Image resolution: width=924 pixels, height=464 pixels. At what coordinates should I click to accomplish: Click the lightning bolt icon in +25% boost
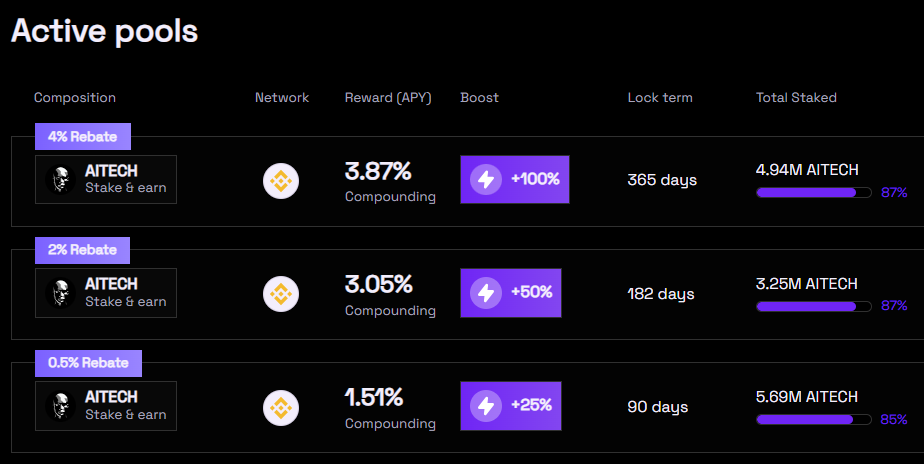(x=486, y=406)
